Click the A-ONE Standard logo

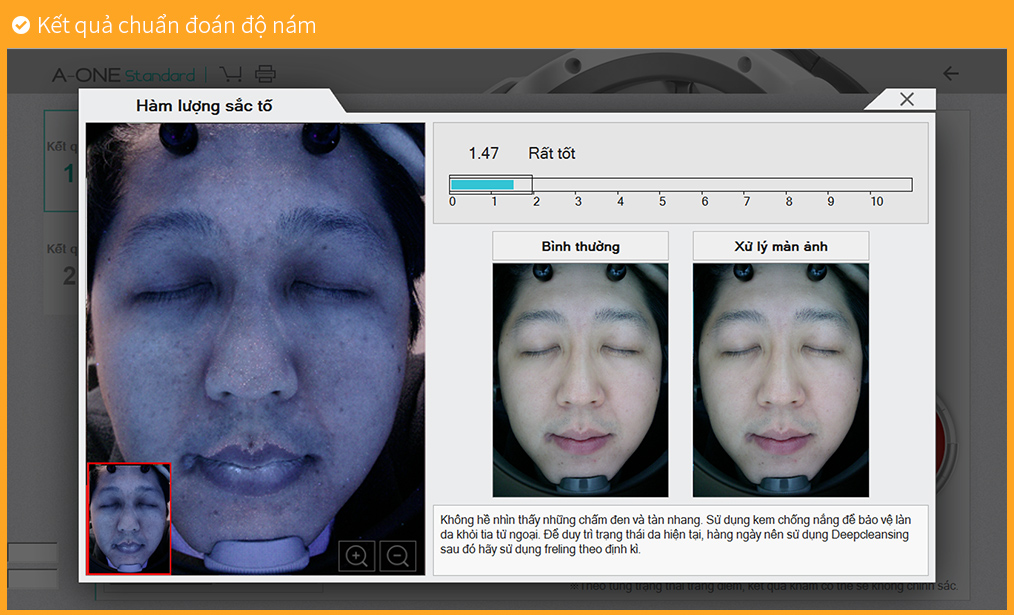123,75
